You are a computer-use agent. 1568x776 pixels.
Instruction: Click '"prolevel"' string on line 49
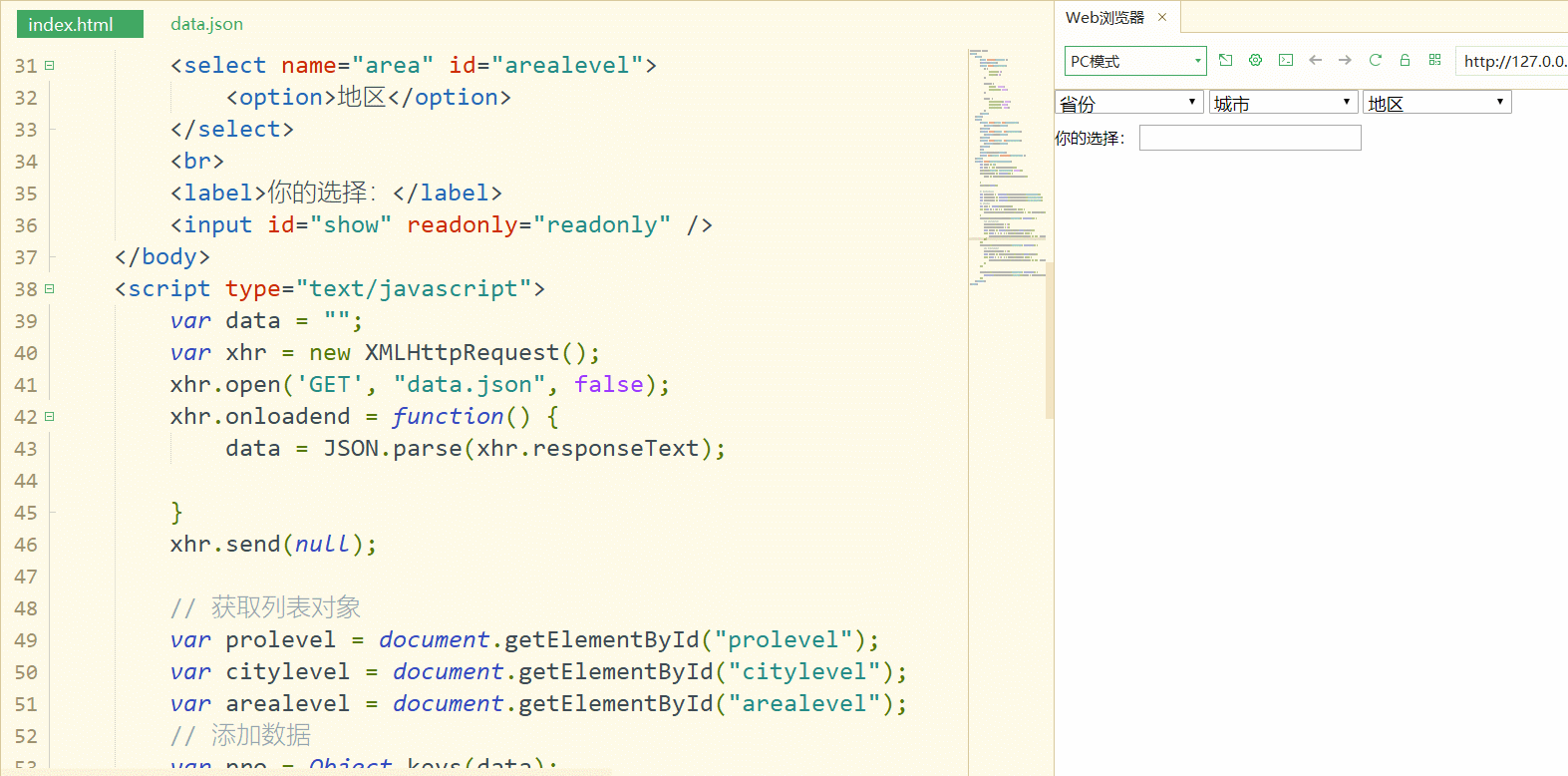coord(784,639)
